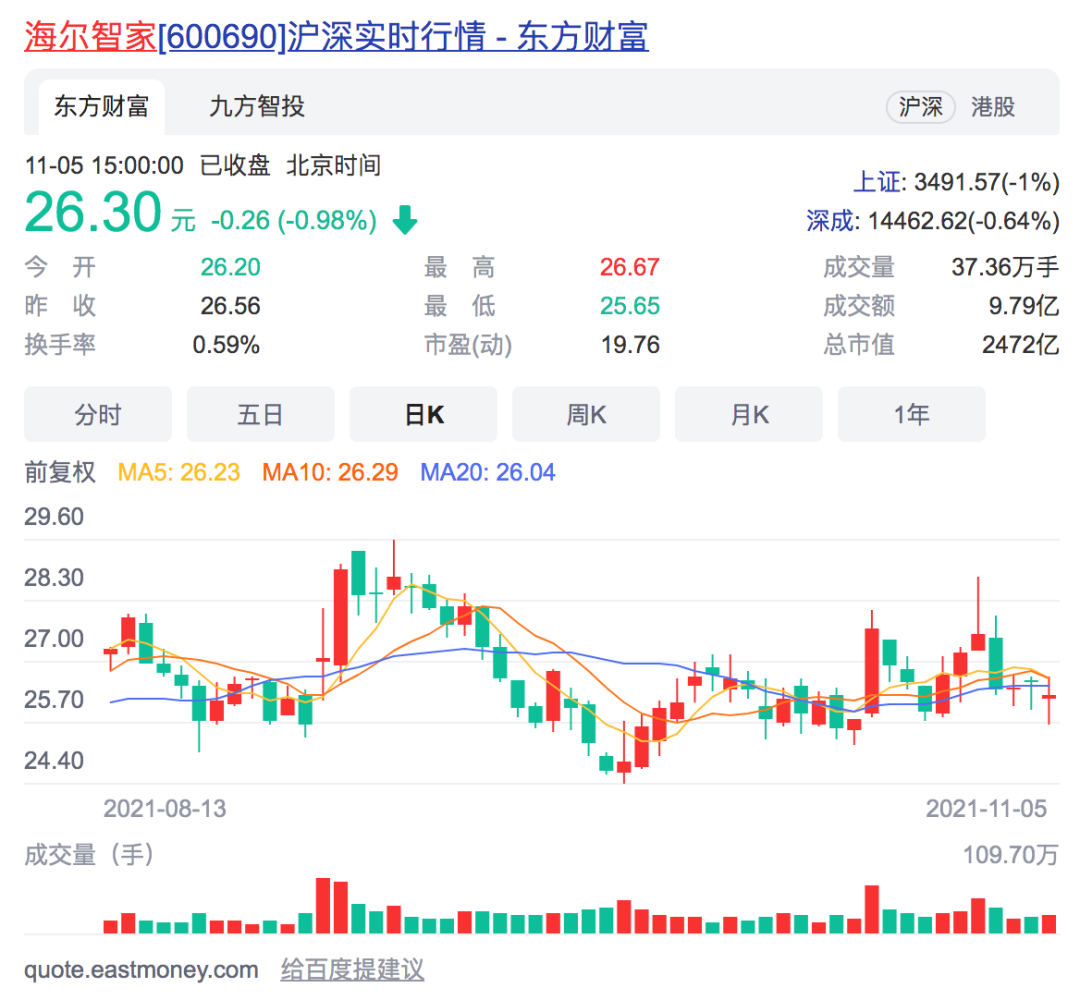Click the green price-down arrow icon
Image resolution: width=1080 pixels, height=1000 pixels.
pos(404,215)
